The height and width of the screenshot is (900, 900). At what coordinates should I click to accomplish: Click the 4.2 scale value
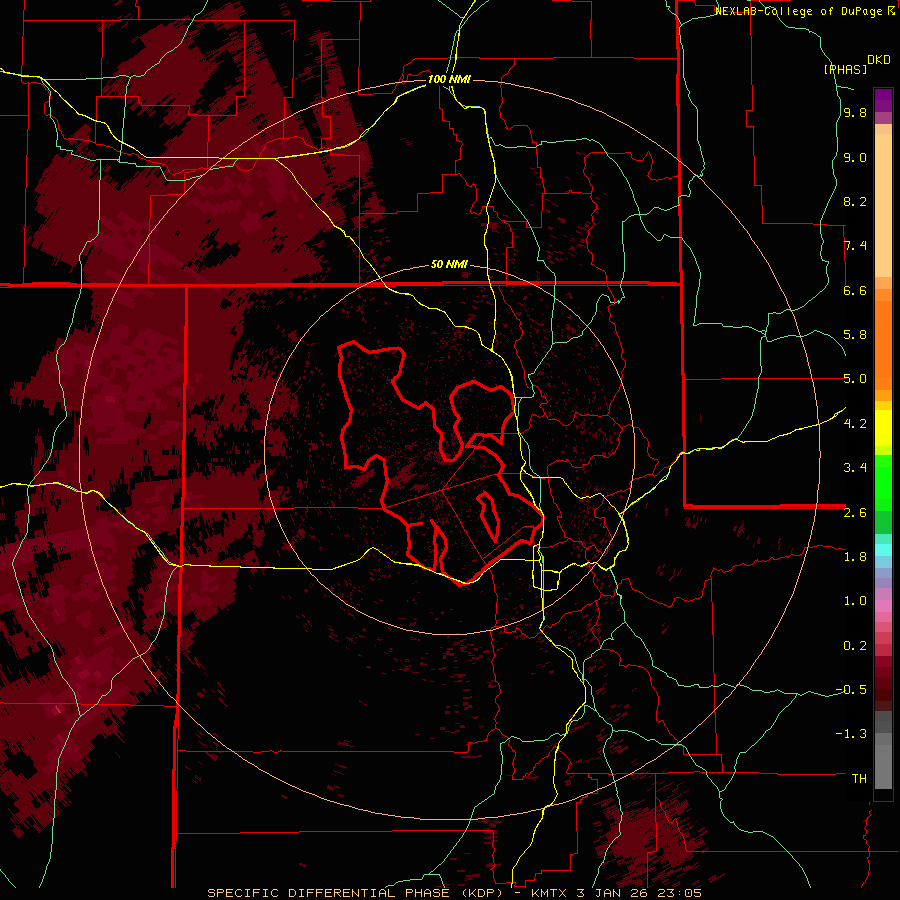click(x=855, y=424)
